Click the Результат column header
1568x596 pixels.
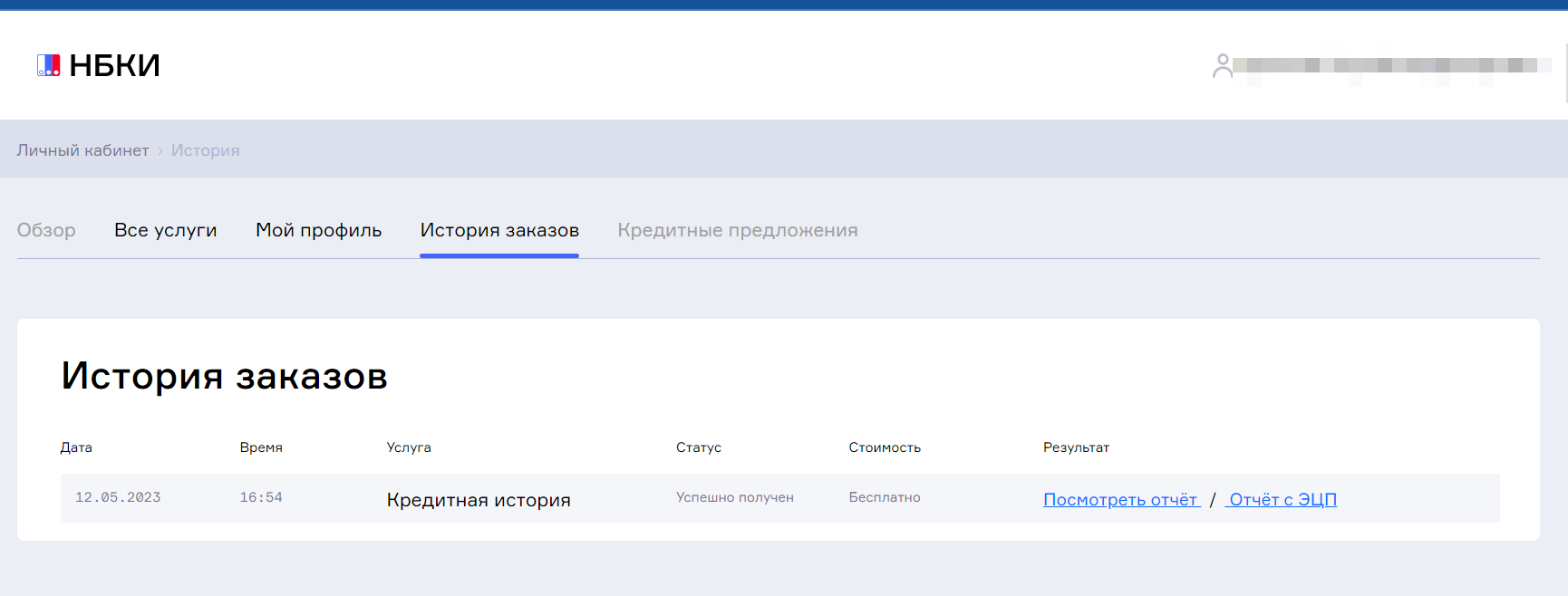point(1076,447)
